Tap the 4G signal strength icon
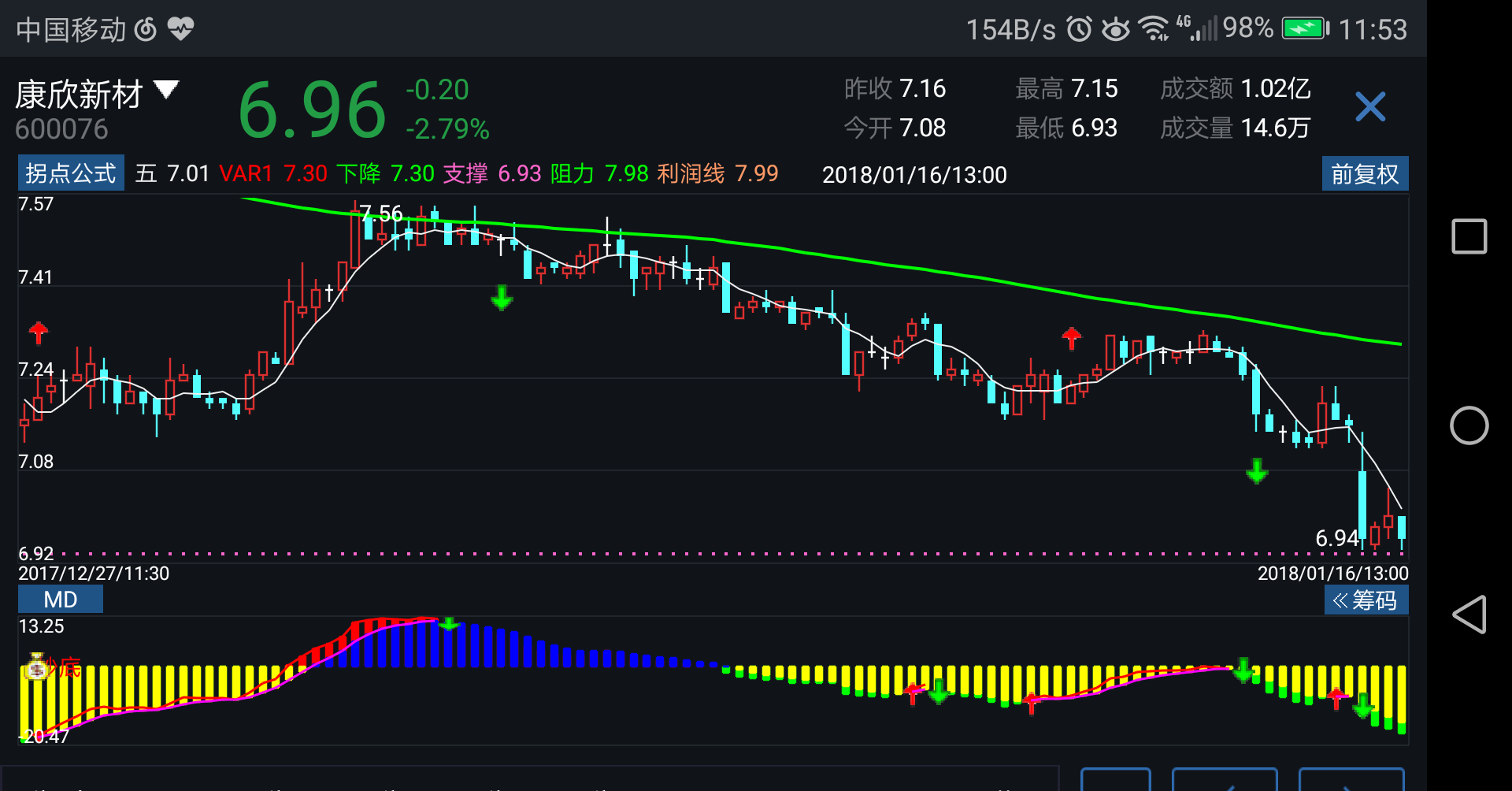The height and width of the screenshot is (791, 1512). 1196,28
